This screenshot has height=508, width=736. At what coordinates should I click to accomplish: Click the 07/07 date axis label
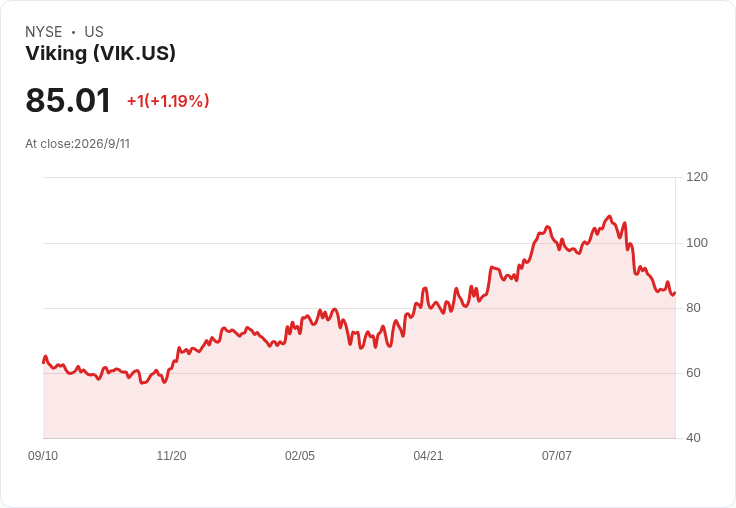[557, 455]
